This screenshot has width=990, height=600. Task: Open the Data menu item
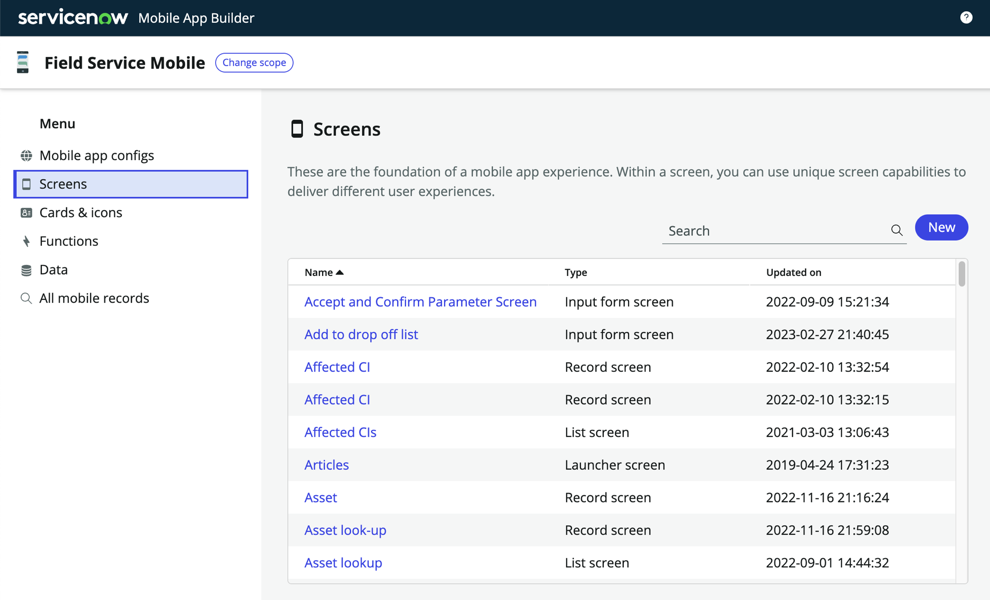(x=54, y=270)
